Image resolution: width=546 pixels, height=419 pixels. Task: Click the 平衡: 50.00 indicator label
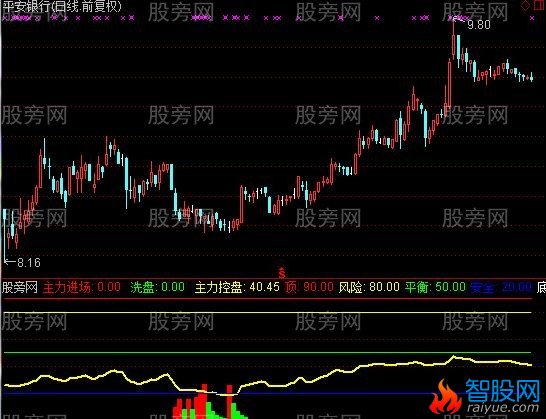(x=435, y=287)
